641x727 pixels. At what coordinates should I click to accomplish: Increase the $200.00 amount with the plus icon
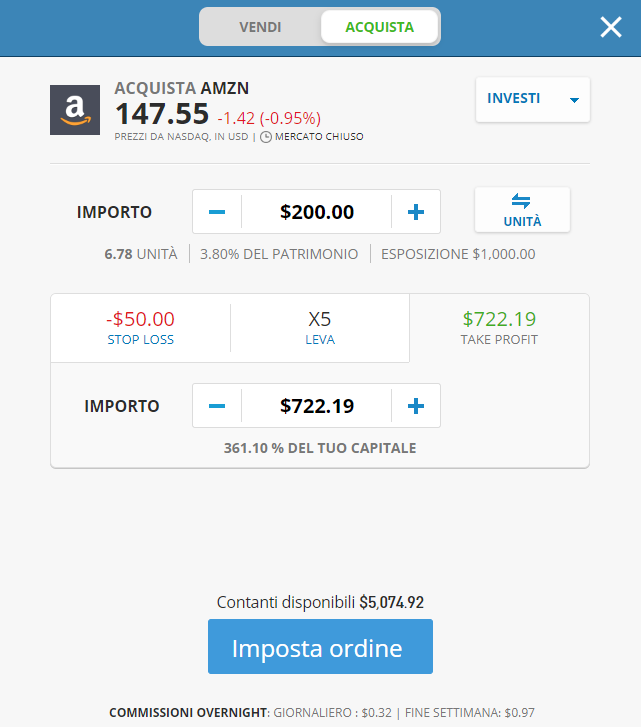point(416,212)
